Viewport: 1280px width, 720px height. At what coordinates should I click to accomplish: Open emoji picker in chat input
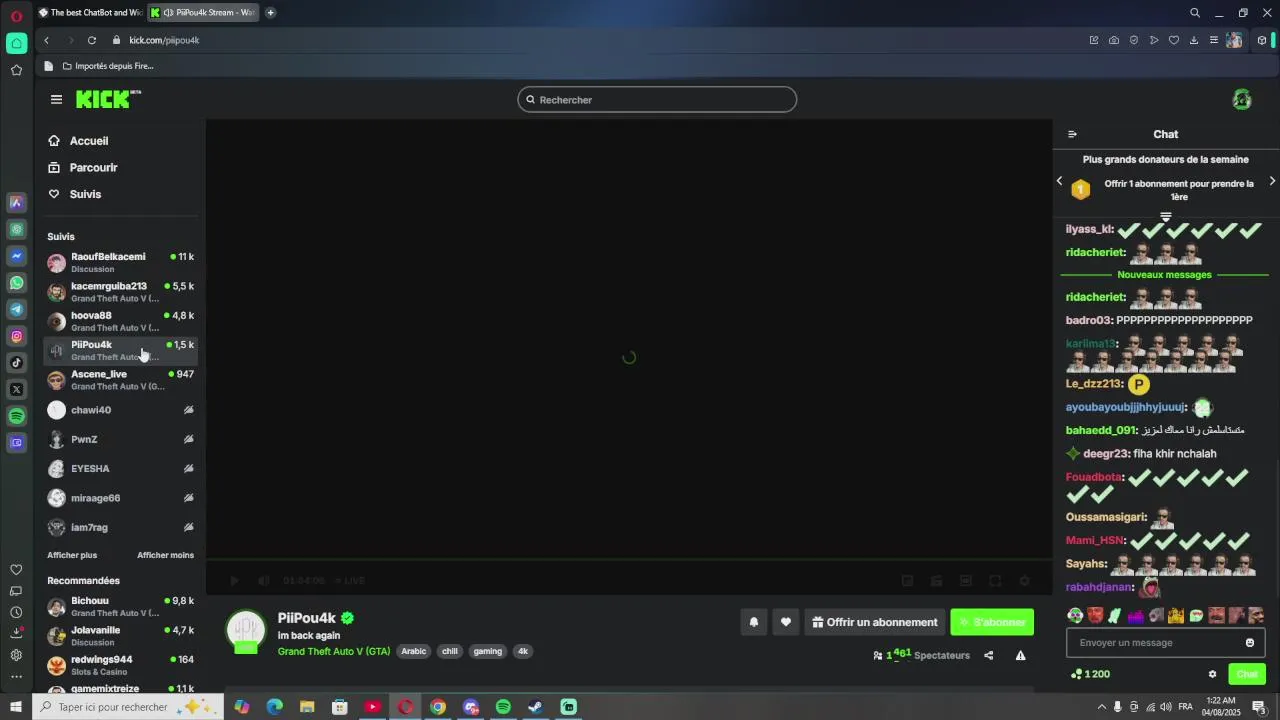tap(1250, 643)
